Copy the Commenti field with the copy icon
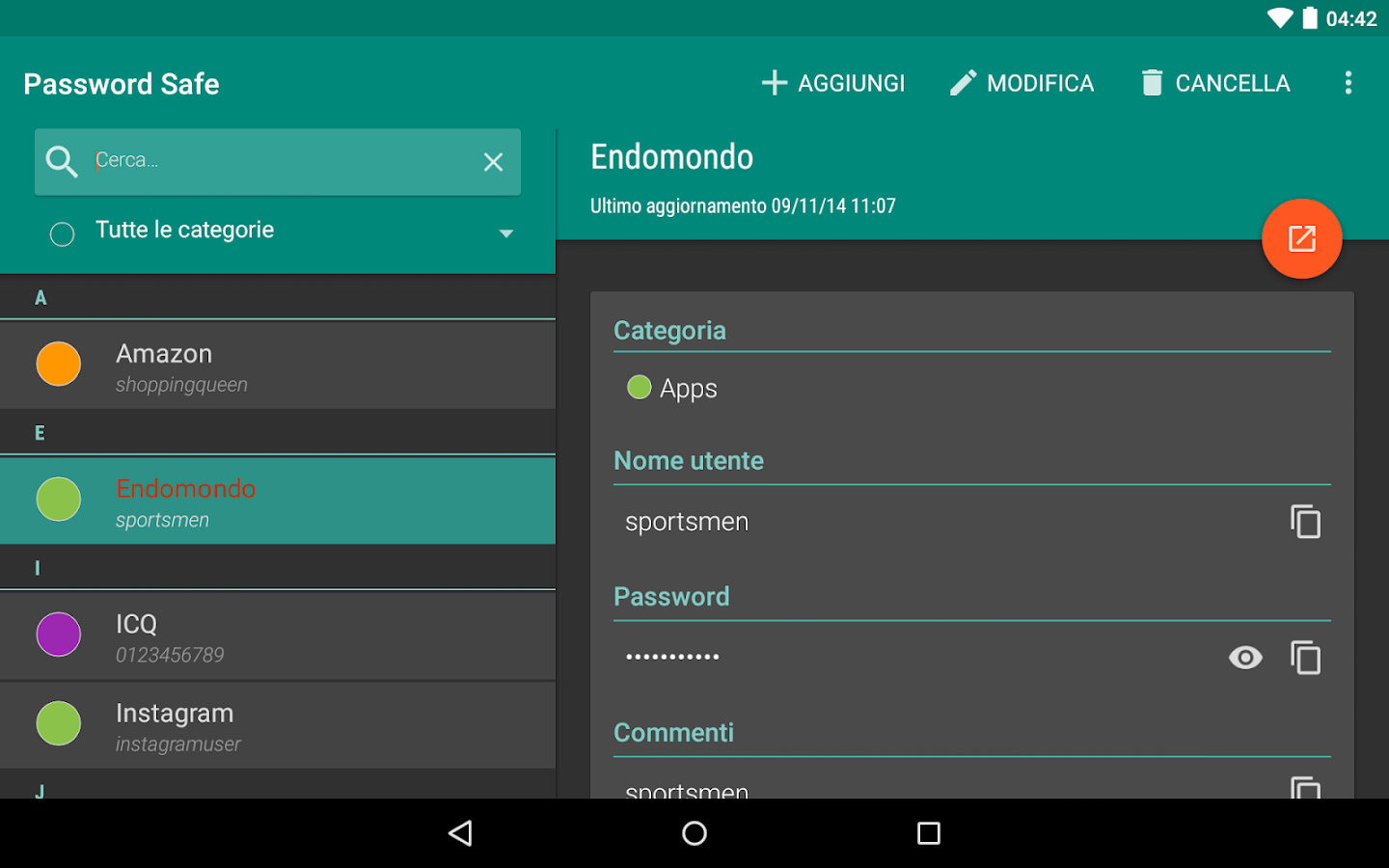The image size is (1389, 868). pyautogui.click(x=1306, y=789)
